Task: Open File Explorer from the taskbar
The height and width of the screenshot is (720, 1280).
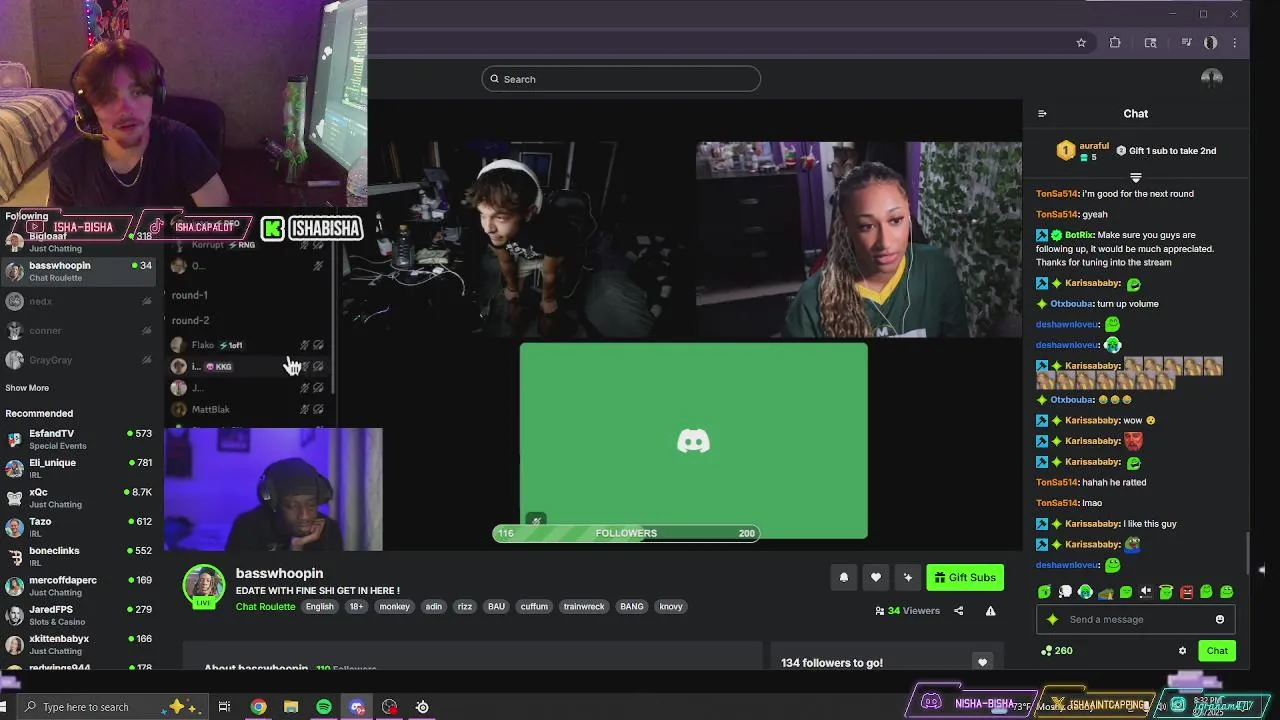Action: [x=291, y=707]
